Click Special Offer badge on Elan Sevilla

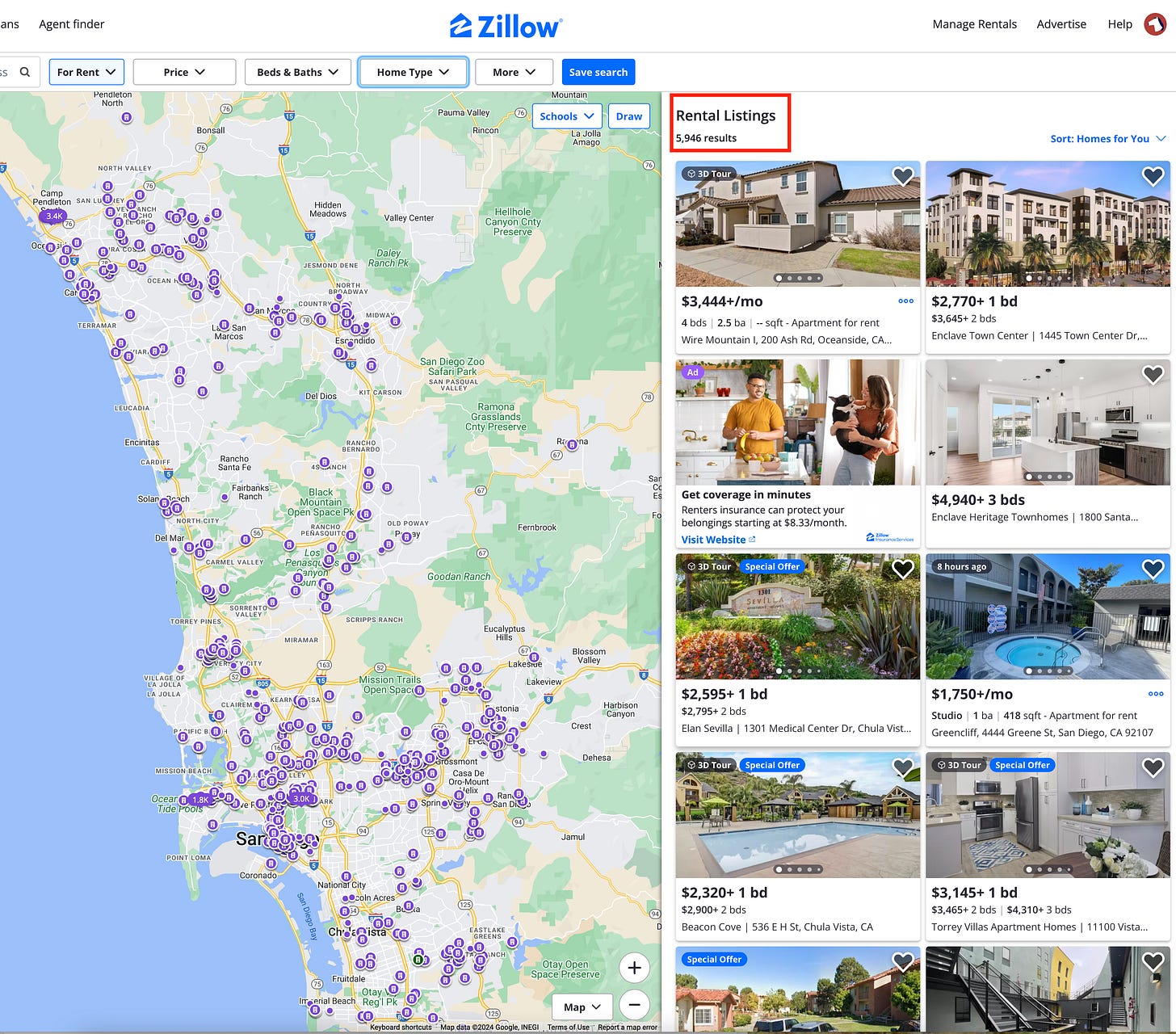[772, 566]
